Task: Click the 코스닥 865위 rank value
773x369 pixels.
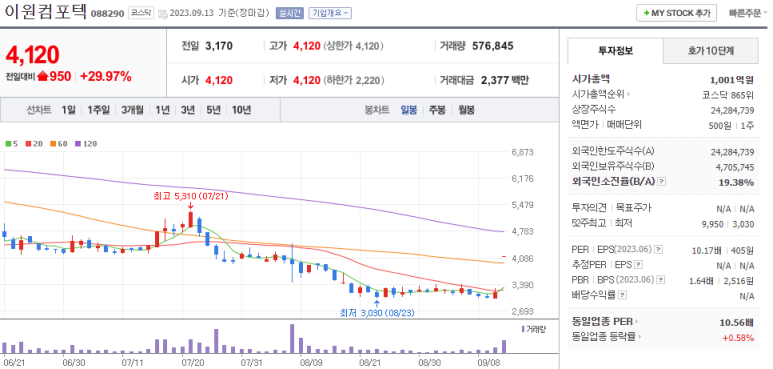Action: pos(728,94)
